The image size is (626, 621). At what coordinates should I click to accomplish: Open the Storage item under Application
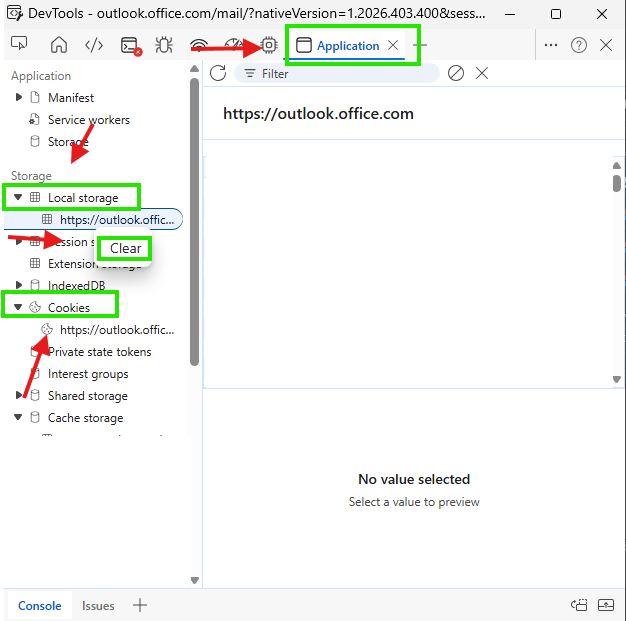(x=68, y=142)
